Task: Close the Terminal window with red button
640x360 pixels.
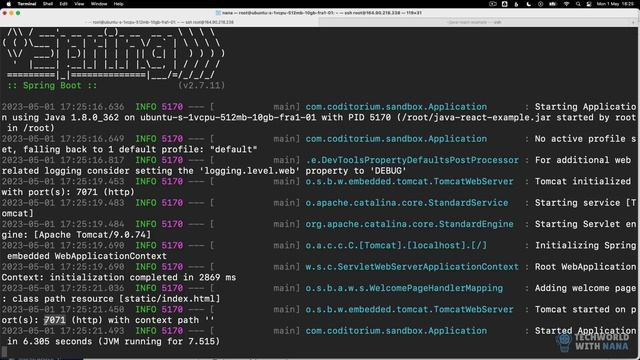Action: (x=4, y=13)
